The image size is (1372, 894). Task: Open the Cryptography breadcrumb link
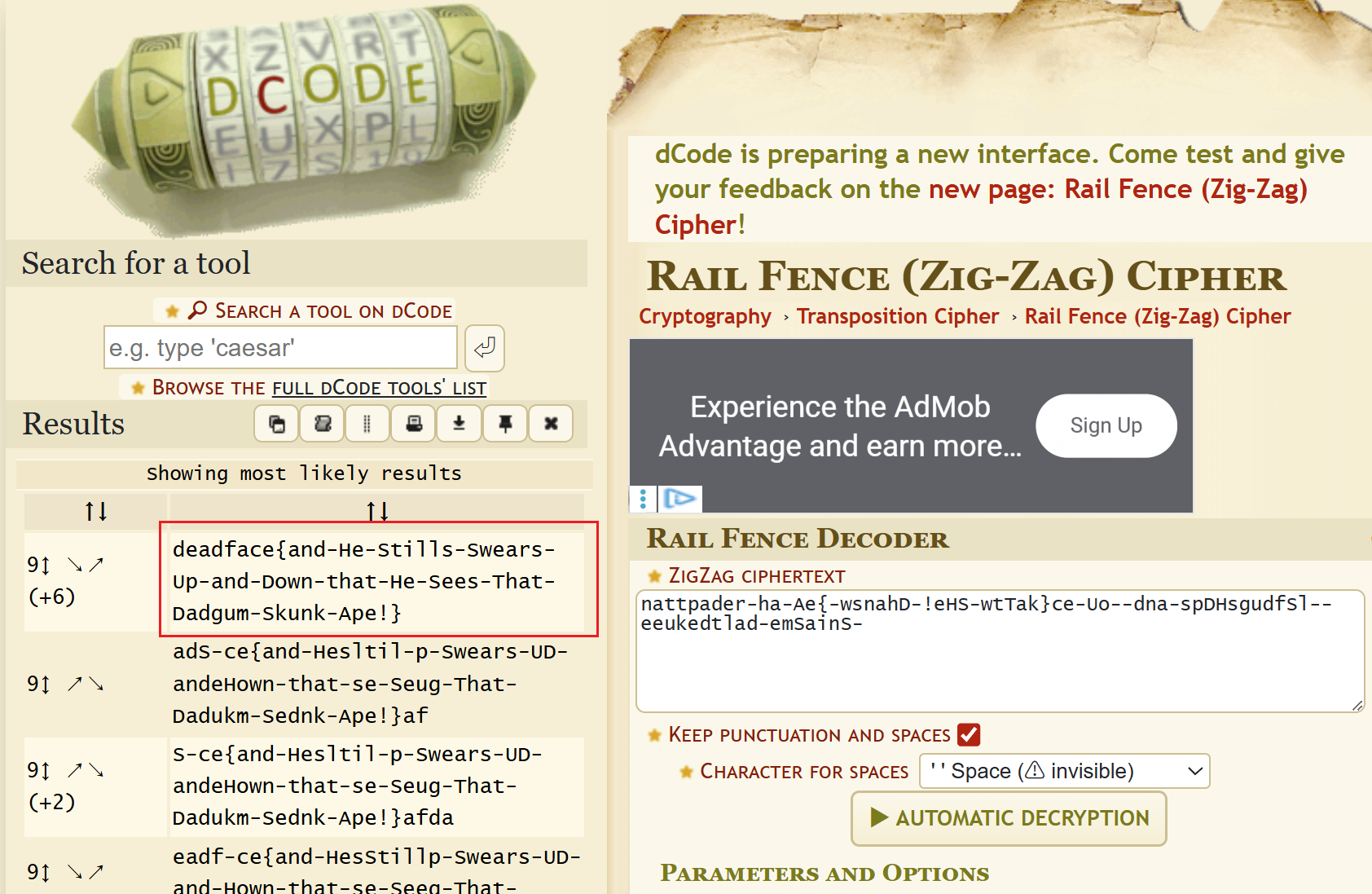[705, 316]
